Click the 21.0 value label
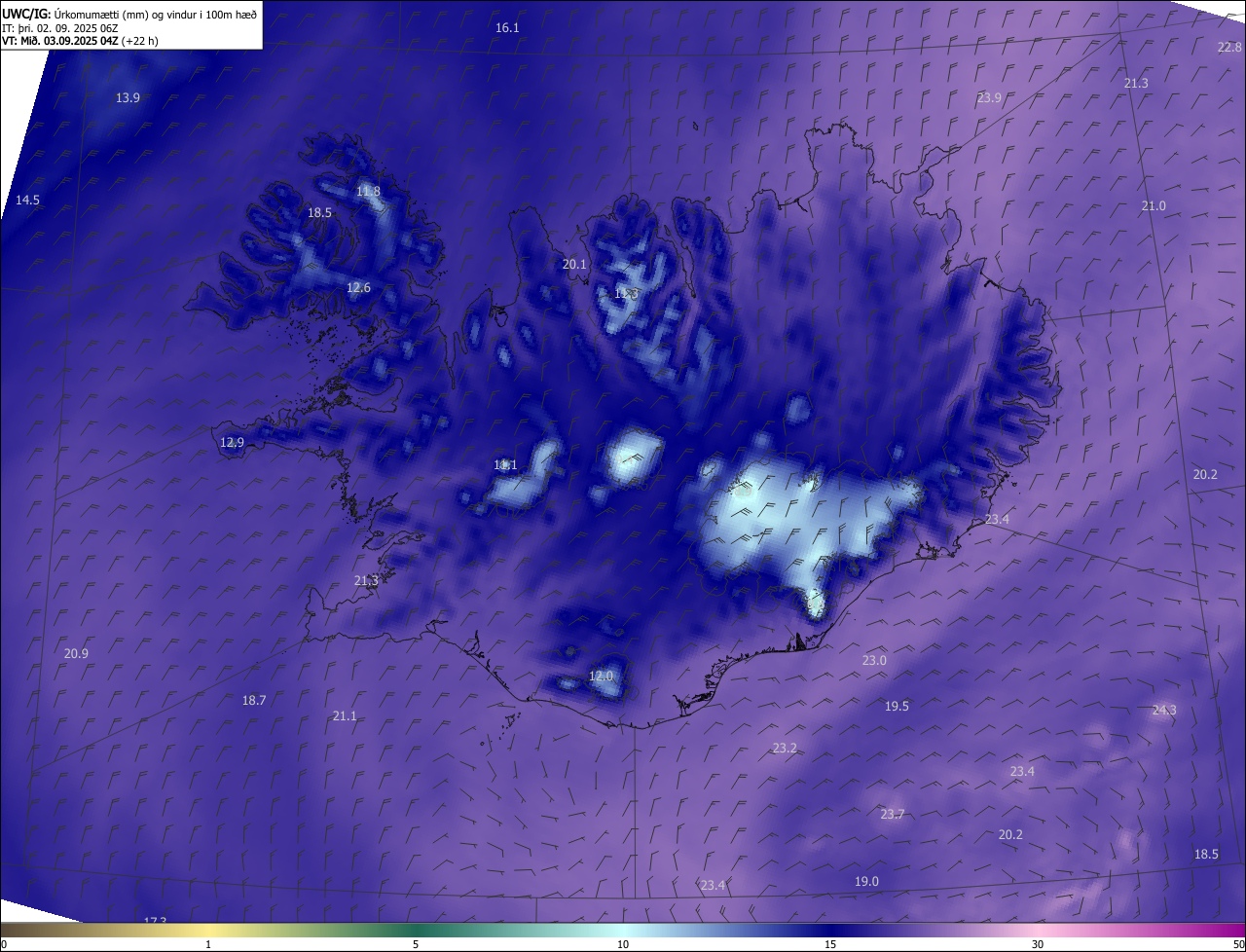Screen dimensions: 1246x952 1154,205
